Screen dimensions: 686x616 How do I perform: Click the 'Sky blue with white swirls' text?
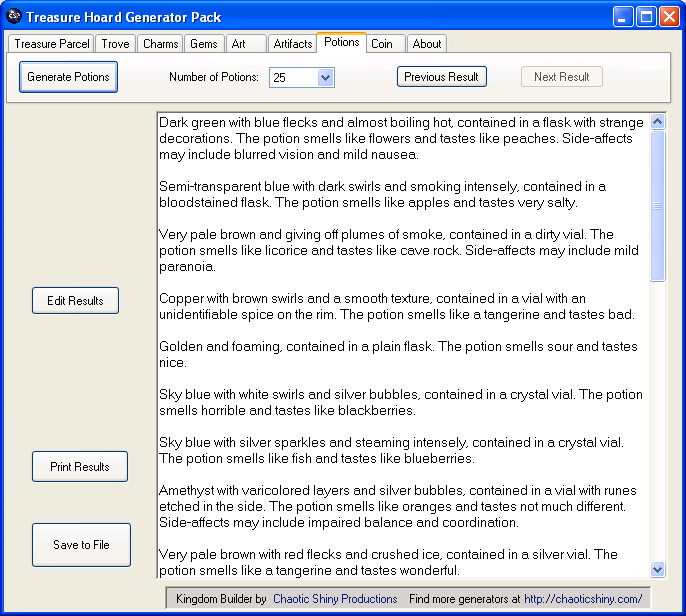click(x=401, y=402)
